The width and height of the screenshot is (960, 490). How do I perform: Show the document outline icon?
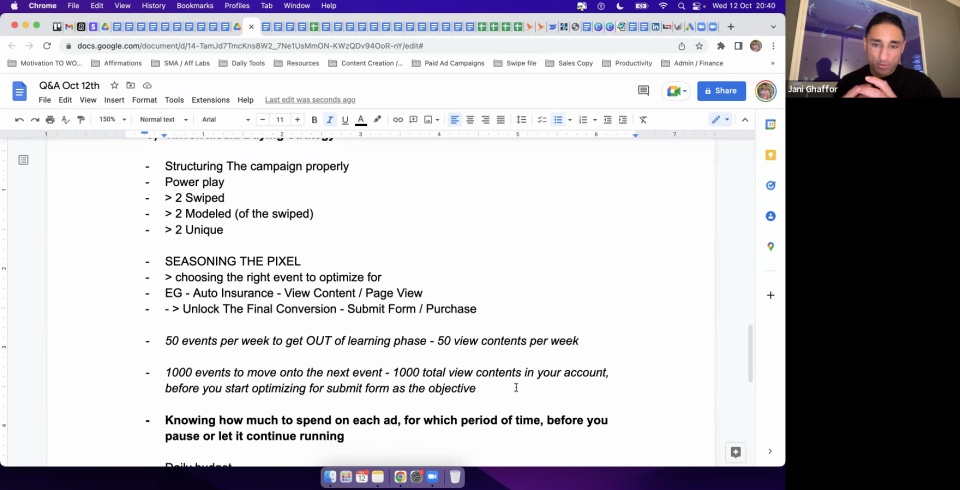23,160
